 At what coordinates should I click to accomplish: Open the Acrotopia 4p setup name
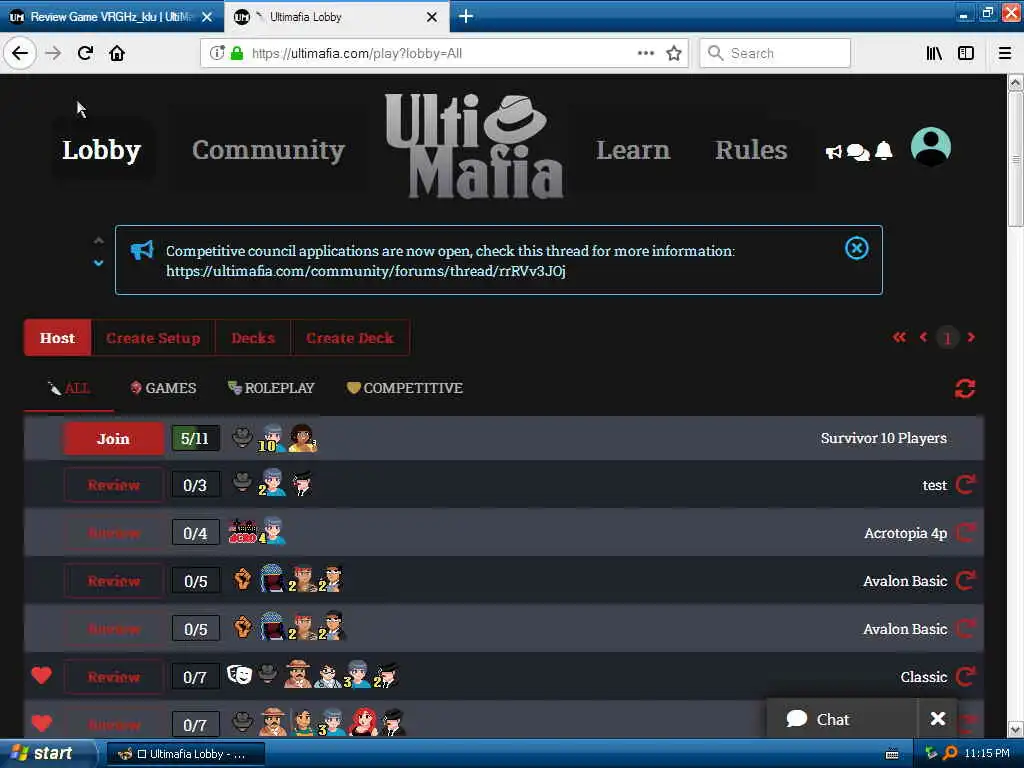point(905,533)
